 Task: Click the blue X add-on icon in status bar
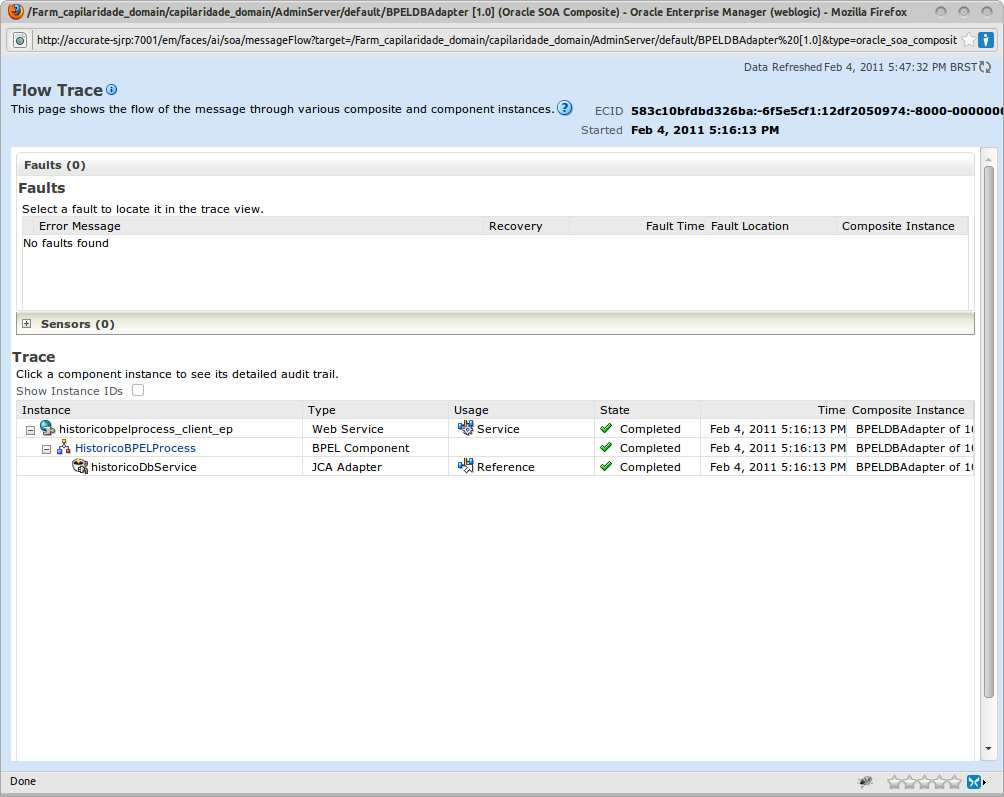[x=973, y=782]
